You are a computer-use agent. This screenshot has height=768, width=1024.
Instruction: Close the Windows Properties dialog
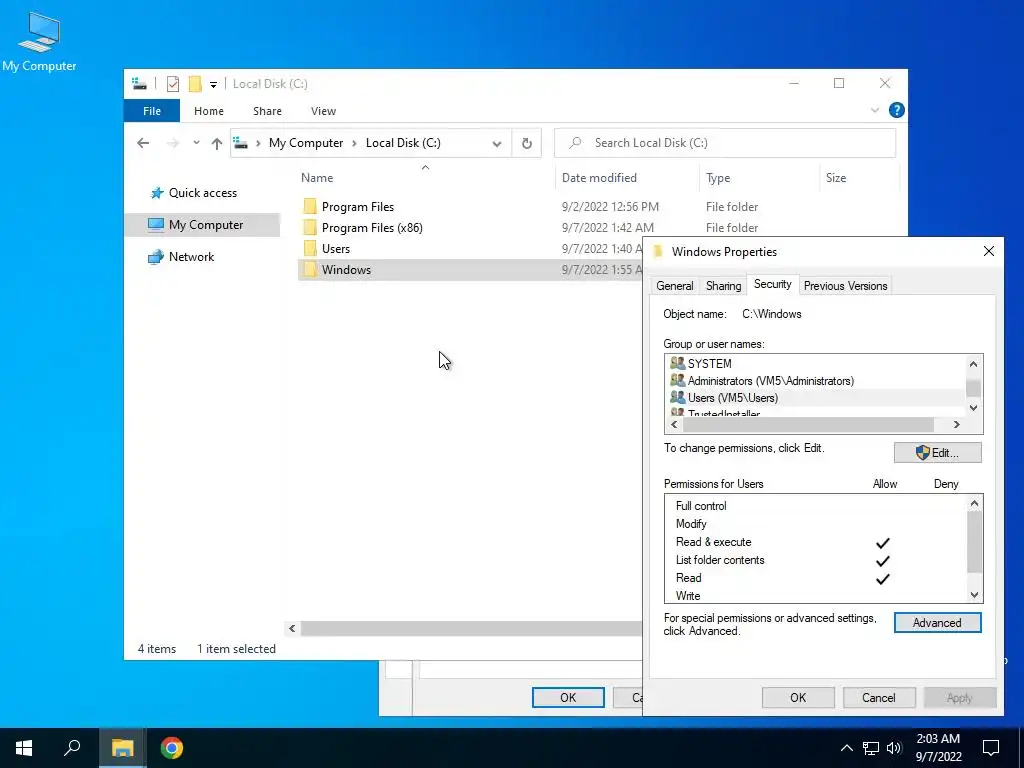989,251
